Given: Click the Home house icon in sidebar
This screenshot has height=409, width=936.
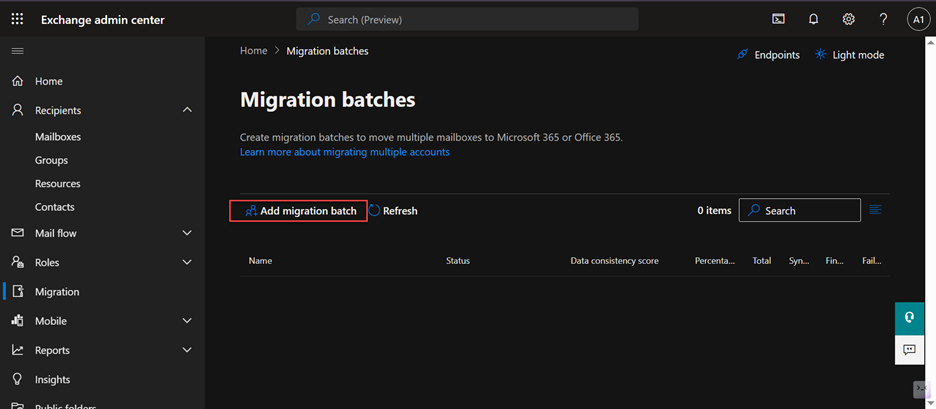Looking at the screenshot, I should click(18, 81).
